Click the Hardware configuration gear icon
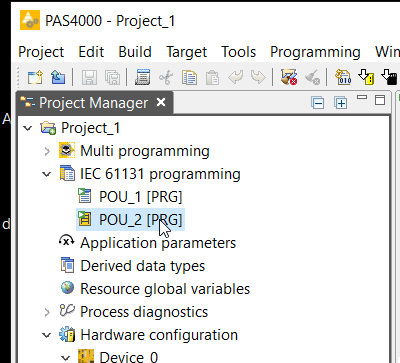This screenshot has width=400, height=363. click(67, 334)
